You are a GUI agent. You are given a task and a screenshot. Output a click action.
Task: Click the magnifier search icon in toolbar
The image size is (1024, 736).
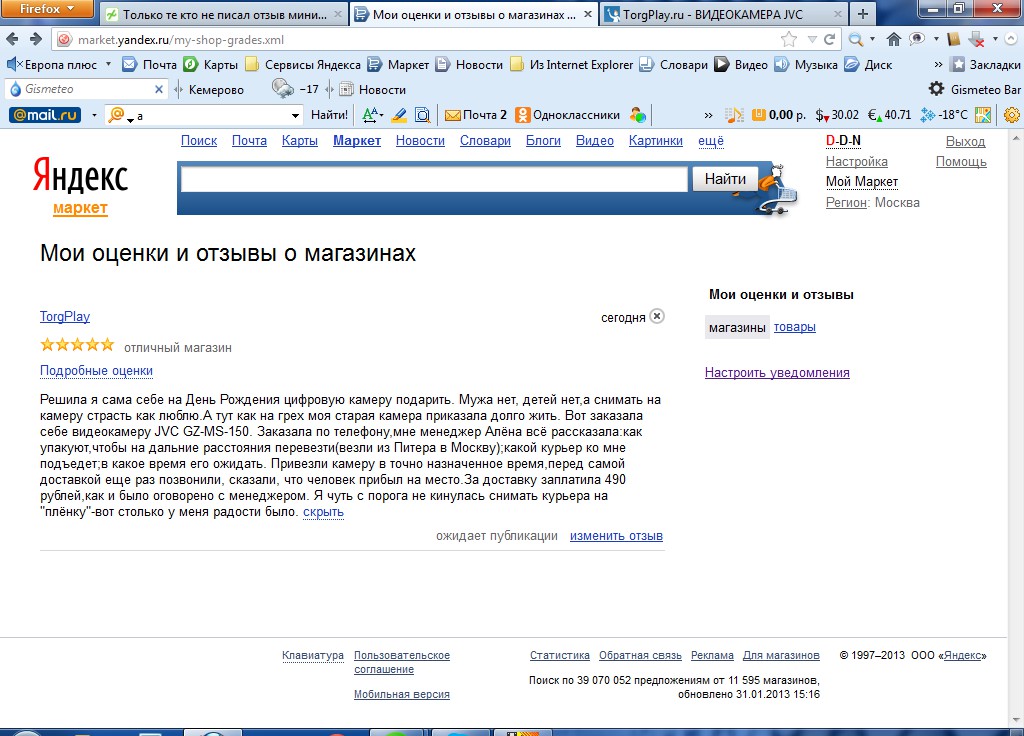pos(855,39)
